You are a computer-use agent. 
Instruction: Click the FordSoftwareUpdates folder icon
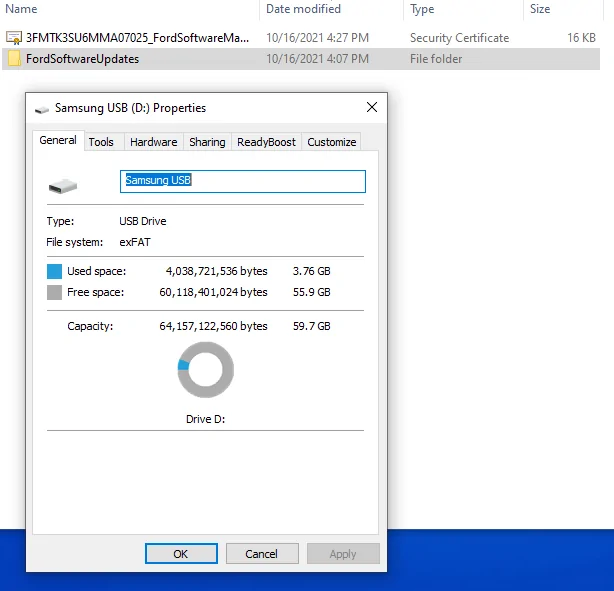[x=14, y=59]
